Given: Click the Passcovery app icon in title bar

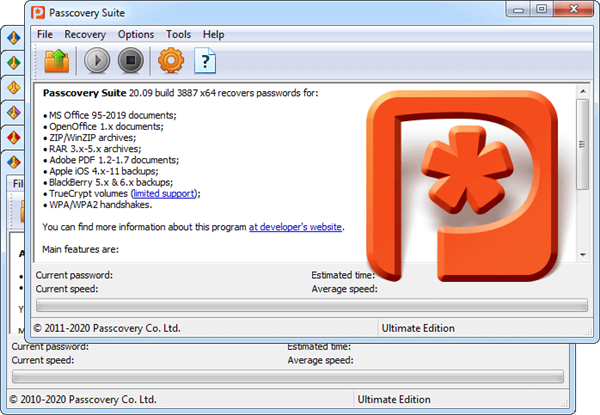Looking at the screenshot, I should click(x=44, y=12).
